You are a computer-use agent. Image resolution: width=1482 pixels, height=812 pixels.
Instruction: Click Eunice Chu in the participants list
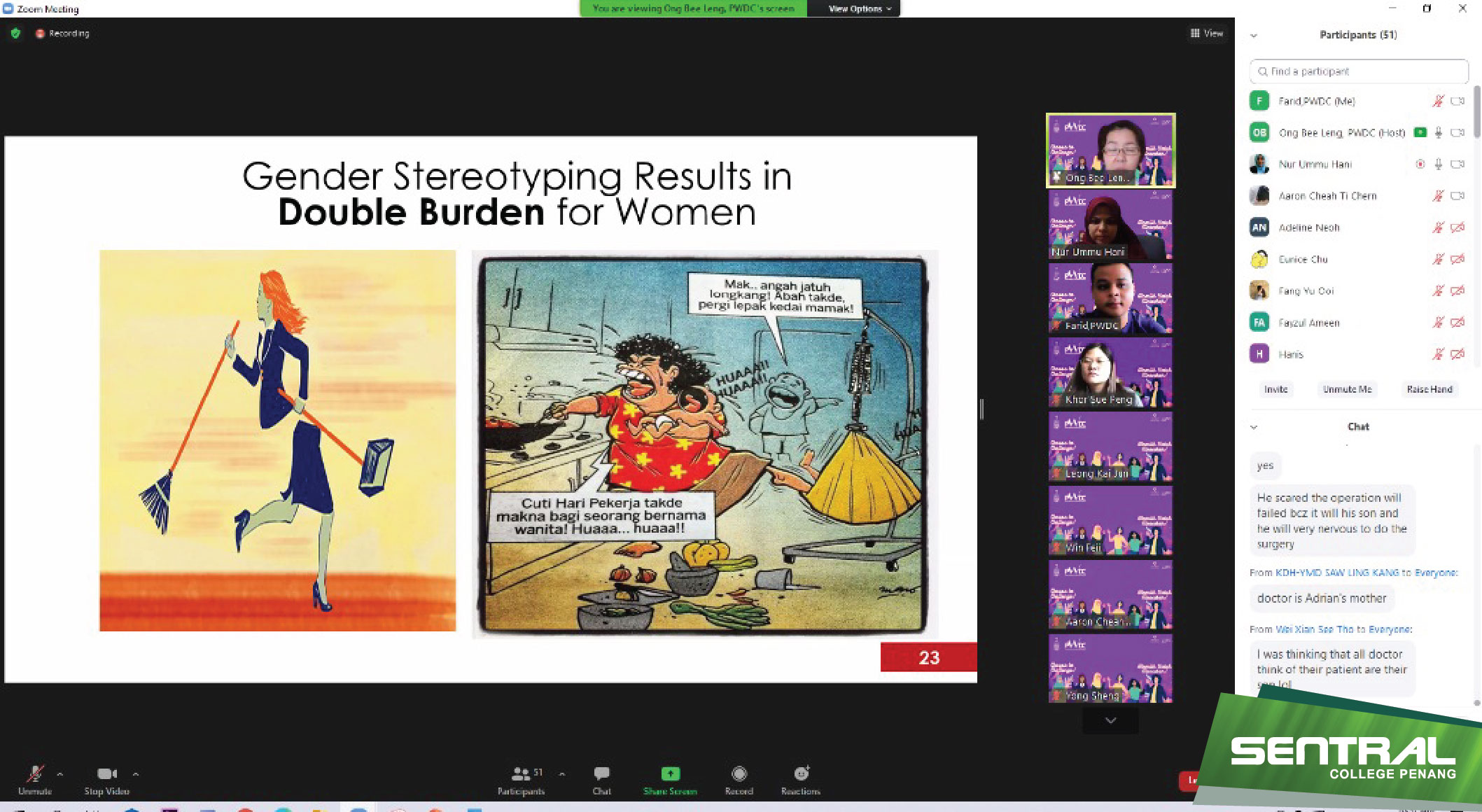[x=1358, y=259]
